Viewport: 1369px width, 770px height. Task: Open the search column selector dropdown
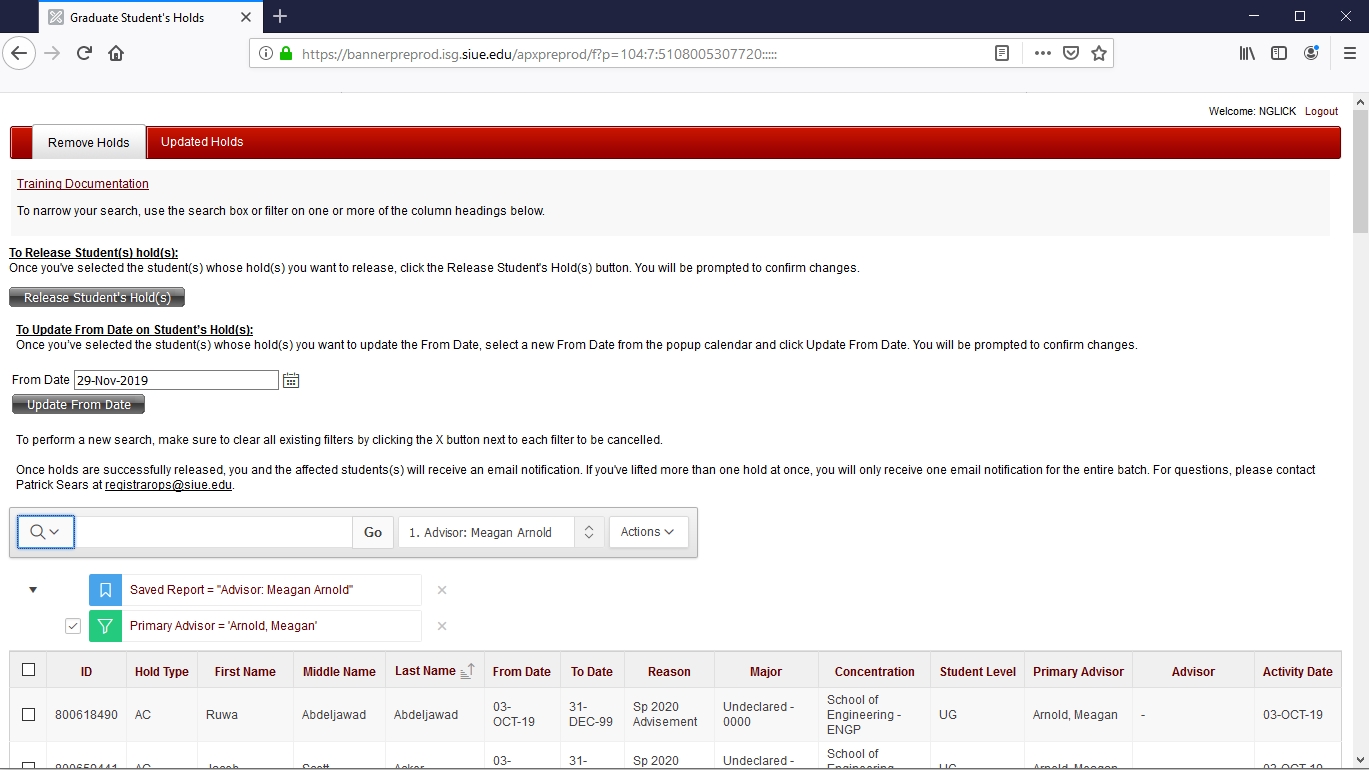tap(46, 532)
